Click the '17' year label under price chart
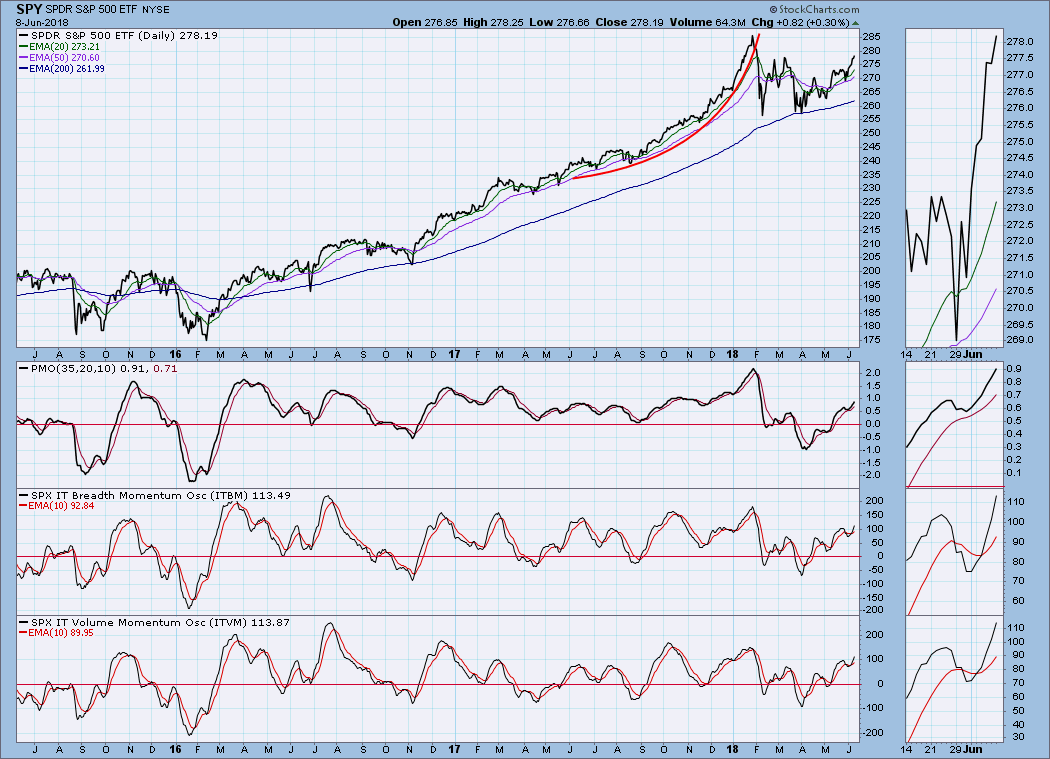Viewport: 1050px width, 759px height. pos(454,354)
